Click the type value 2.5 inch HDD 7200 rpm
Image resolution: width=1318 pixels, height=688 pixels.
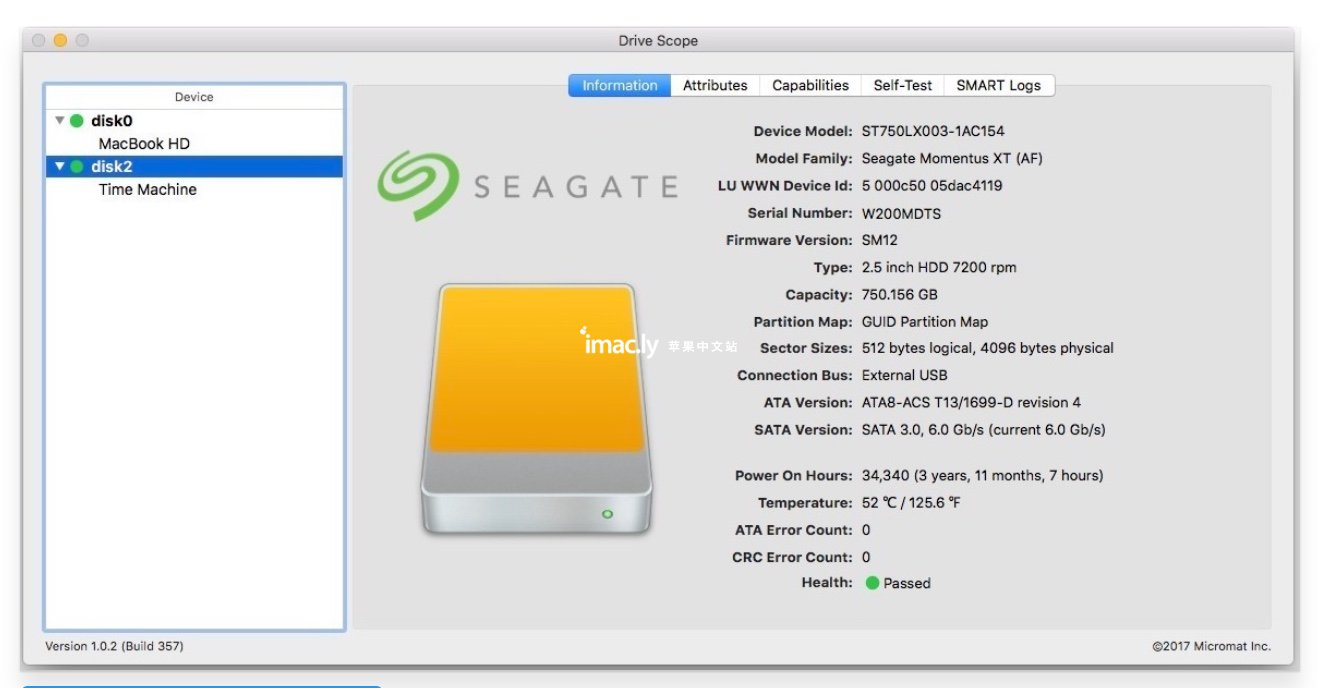point(939,268)
